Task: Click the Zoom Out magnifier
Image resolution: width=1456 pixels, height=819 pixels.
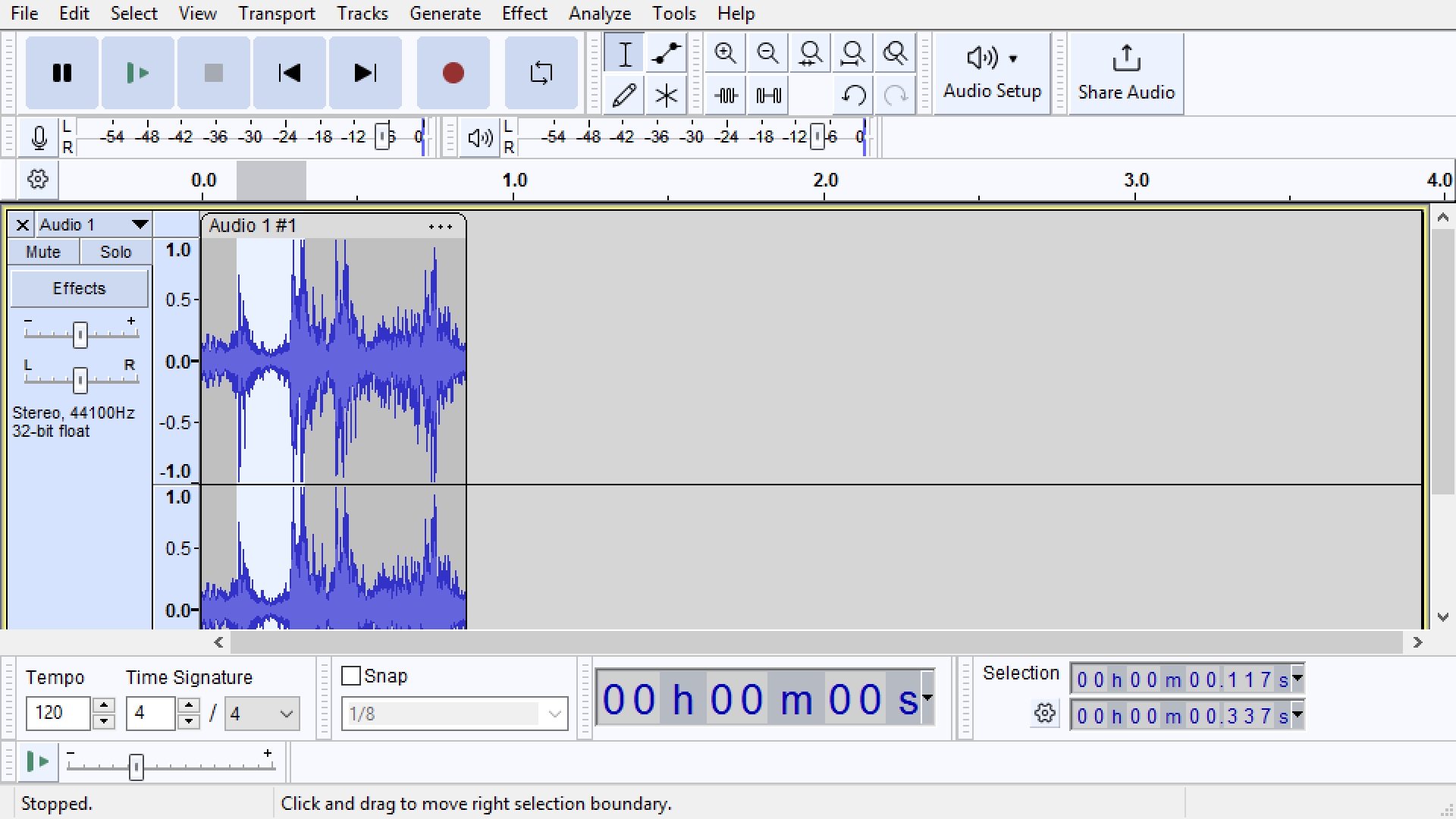Action: (x=768, y=53)
